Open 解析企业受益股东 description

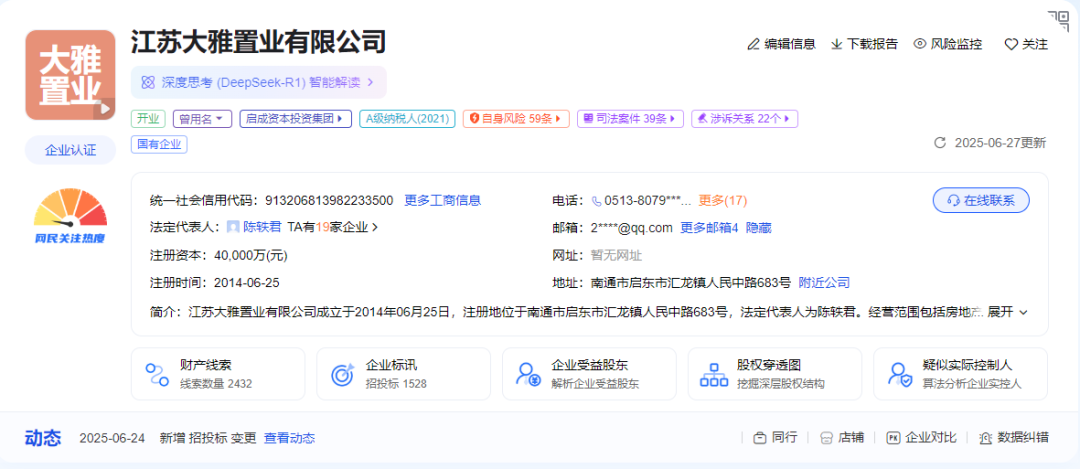coord(595,384)
